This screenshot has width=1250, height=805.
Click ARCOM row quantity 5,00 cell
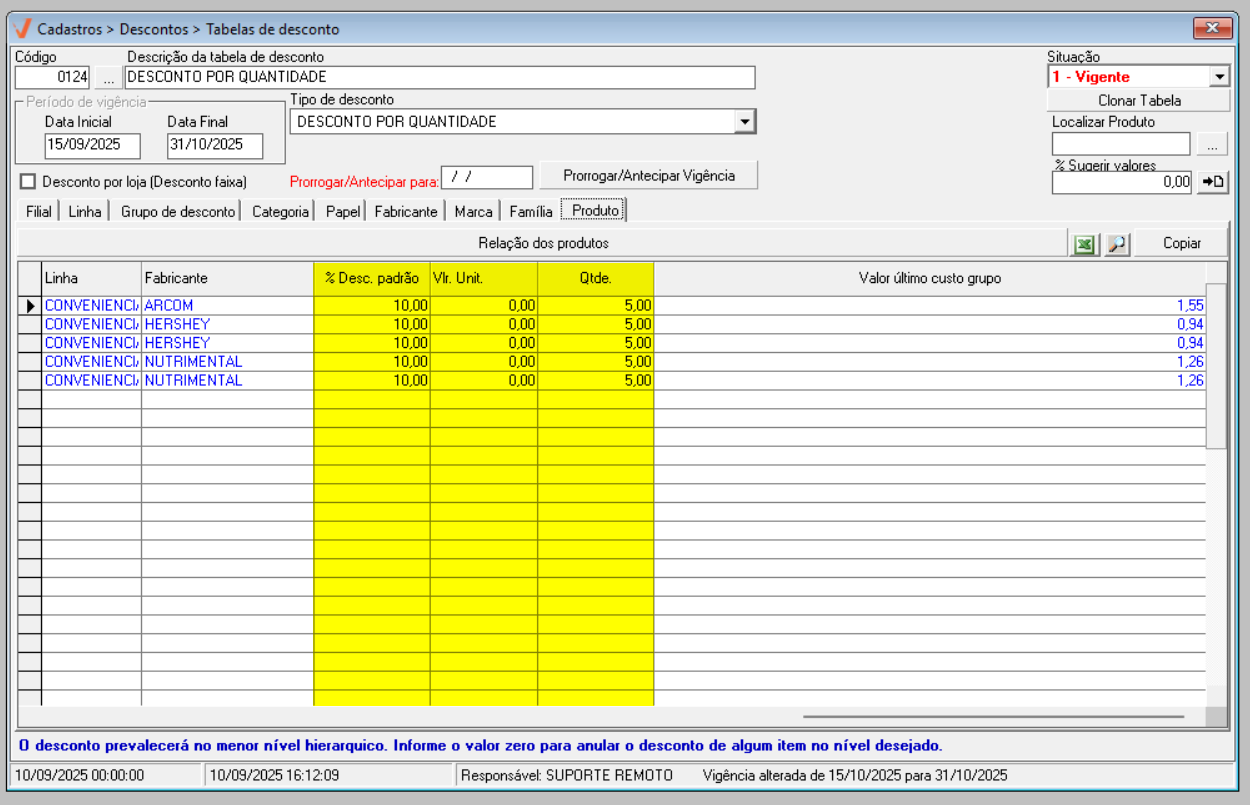point(595,305)
